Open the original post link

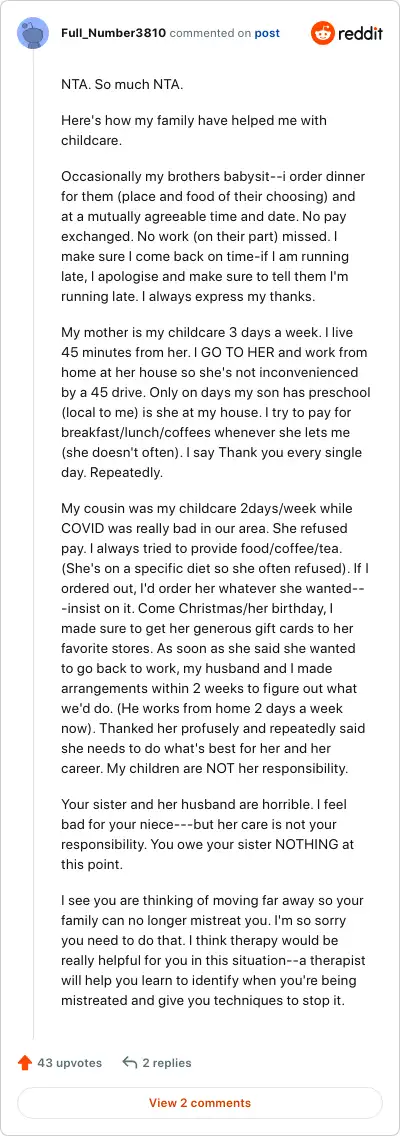[267, 33]
